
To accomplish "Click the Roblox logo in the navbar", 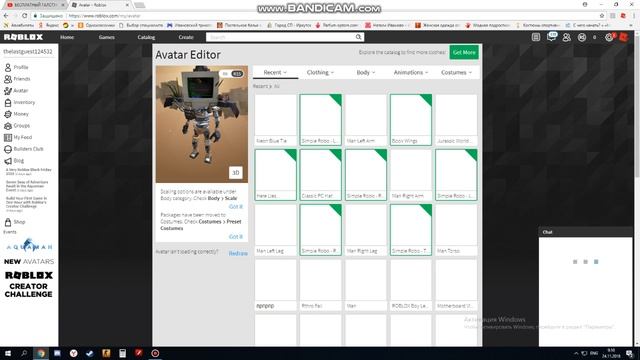I will click(x=23, y=37).
